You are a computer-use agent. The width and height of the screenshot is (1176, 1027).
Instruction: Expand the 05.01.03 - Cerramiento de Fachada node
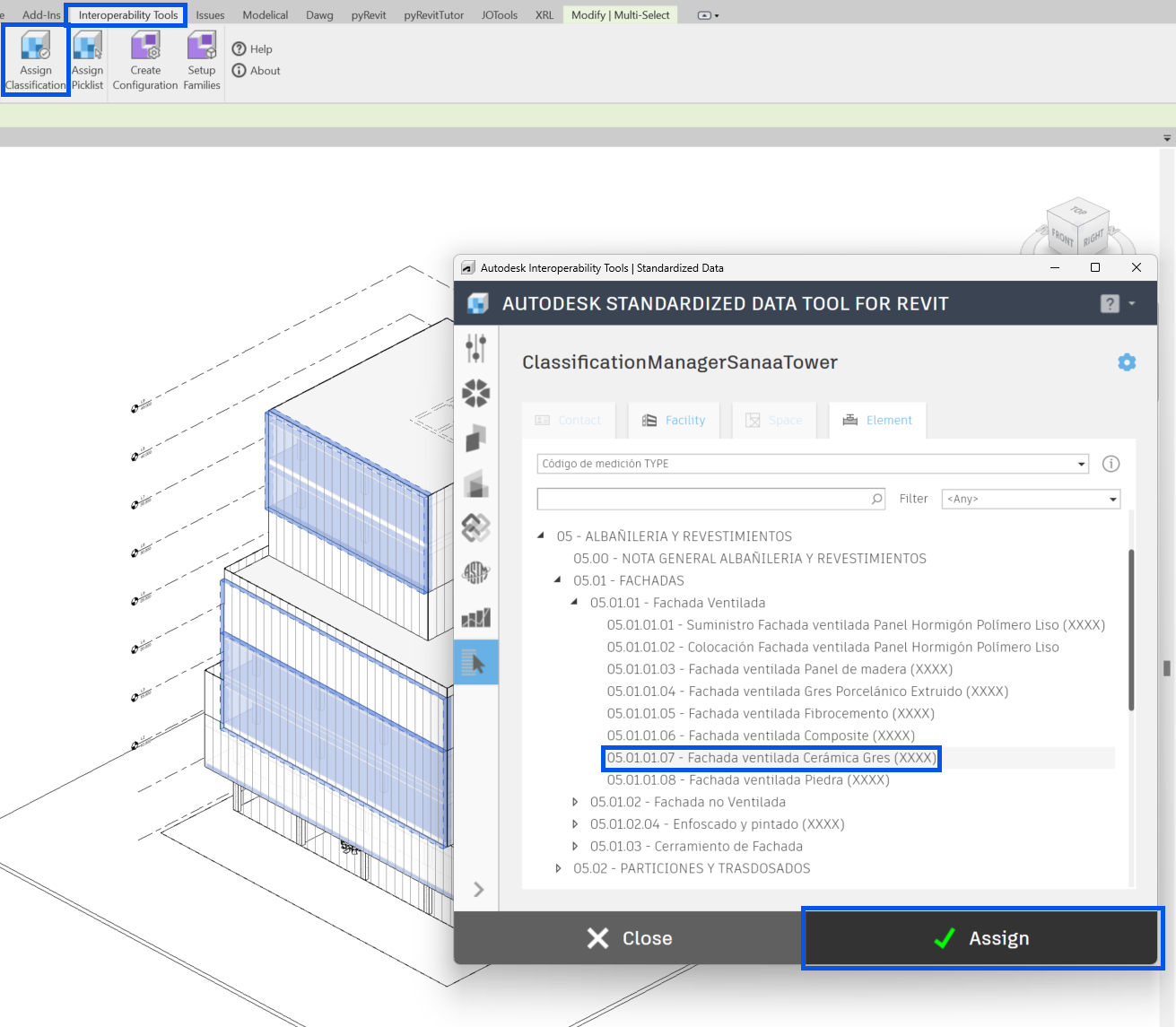click(575, 846)
